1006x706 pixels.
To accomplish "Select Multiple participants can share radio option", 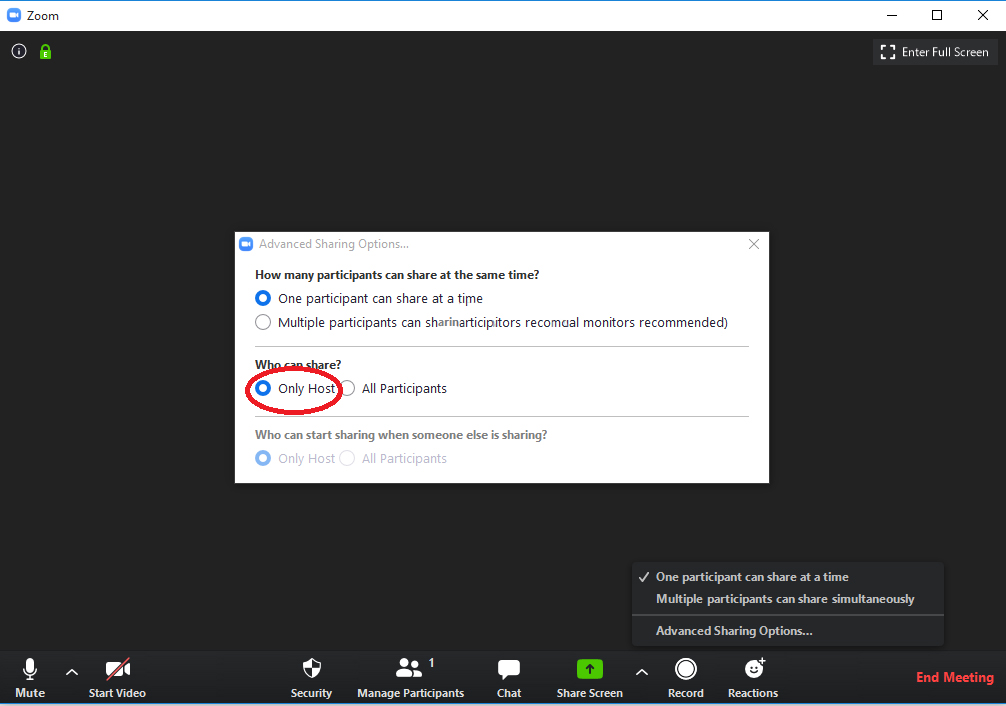I will [x=263, y=322].
